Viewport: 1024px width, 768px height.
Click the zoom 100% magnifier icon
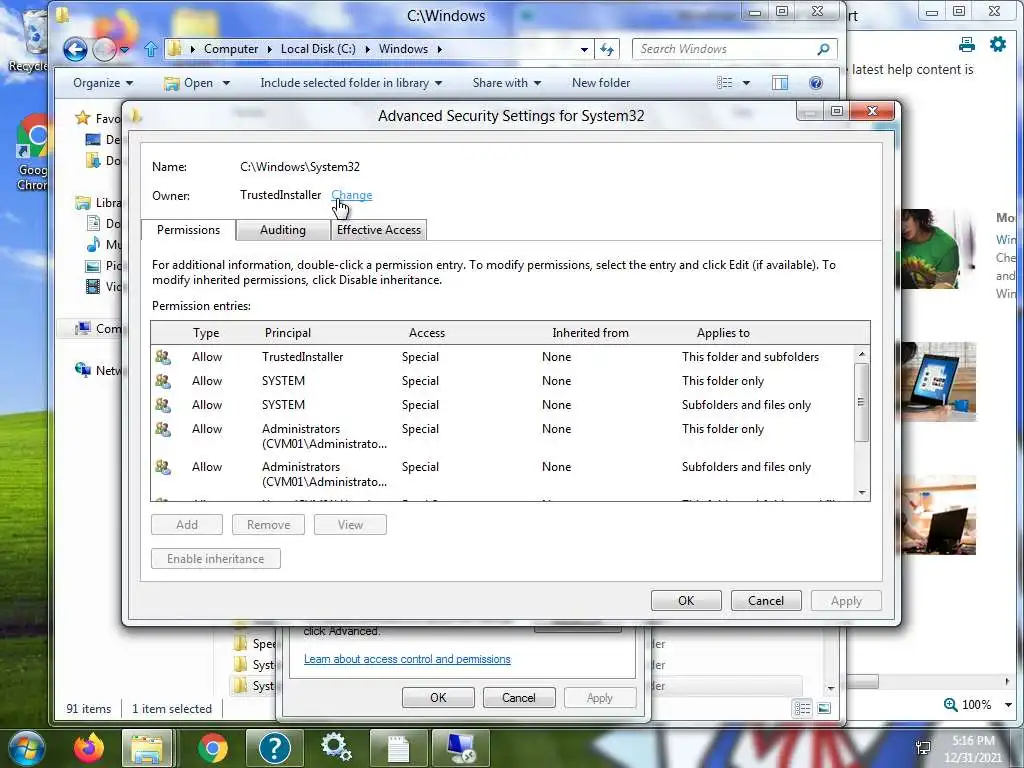point(951,705)
